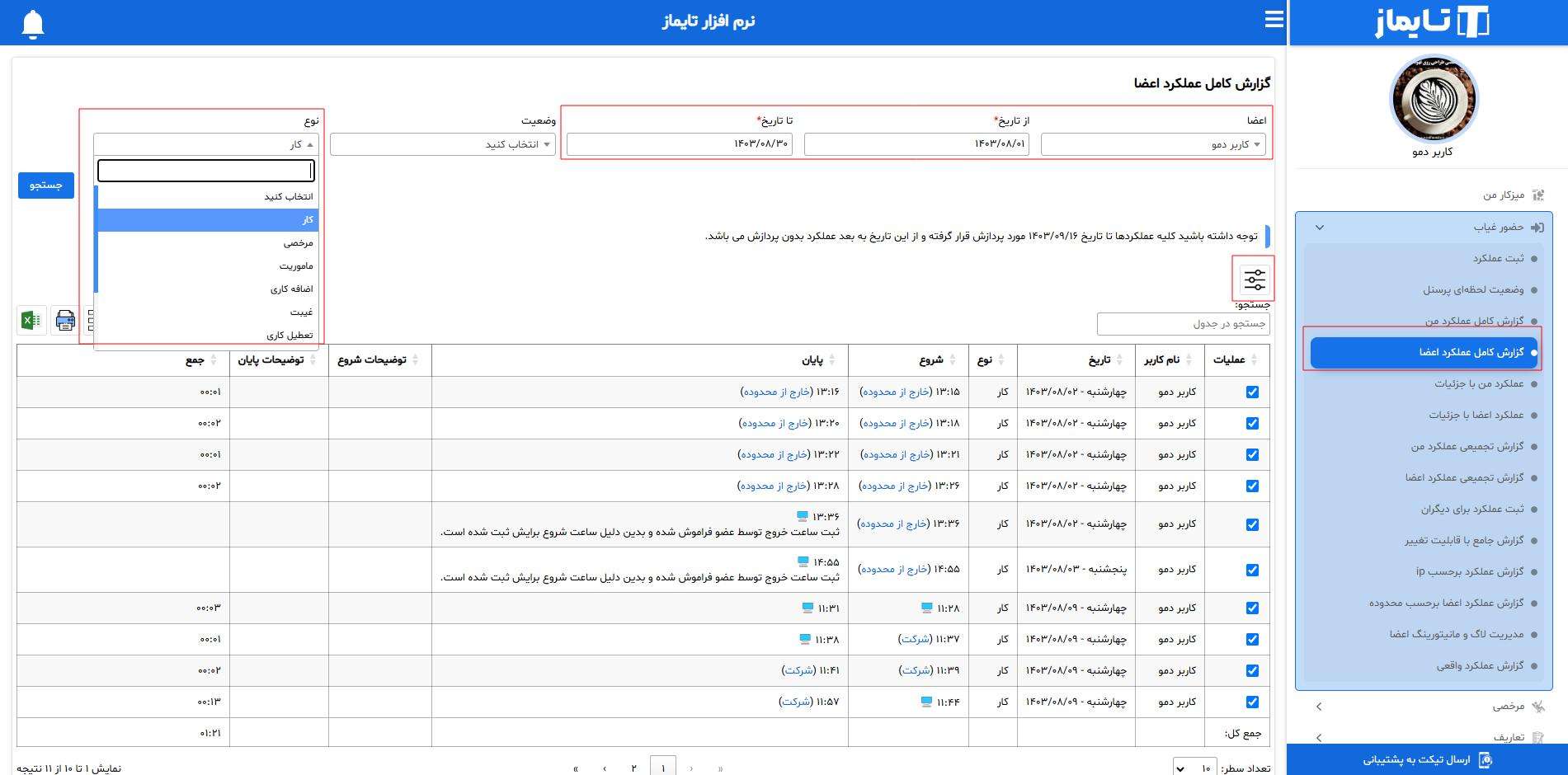1568x775 pixels.
Task: Open the اعضا member dropdown
Action: tap(1153, 144)
